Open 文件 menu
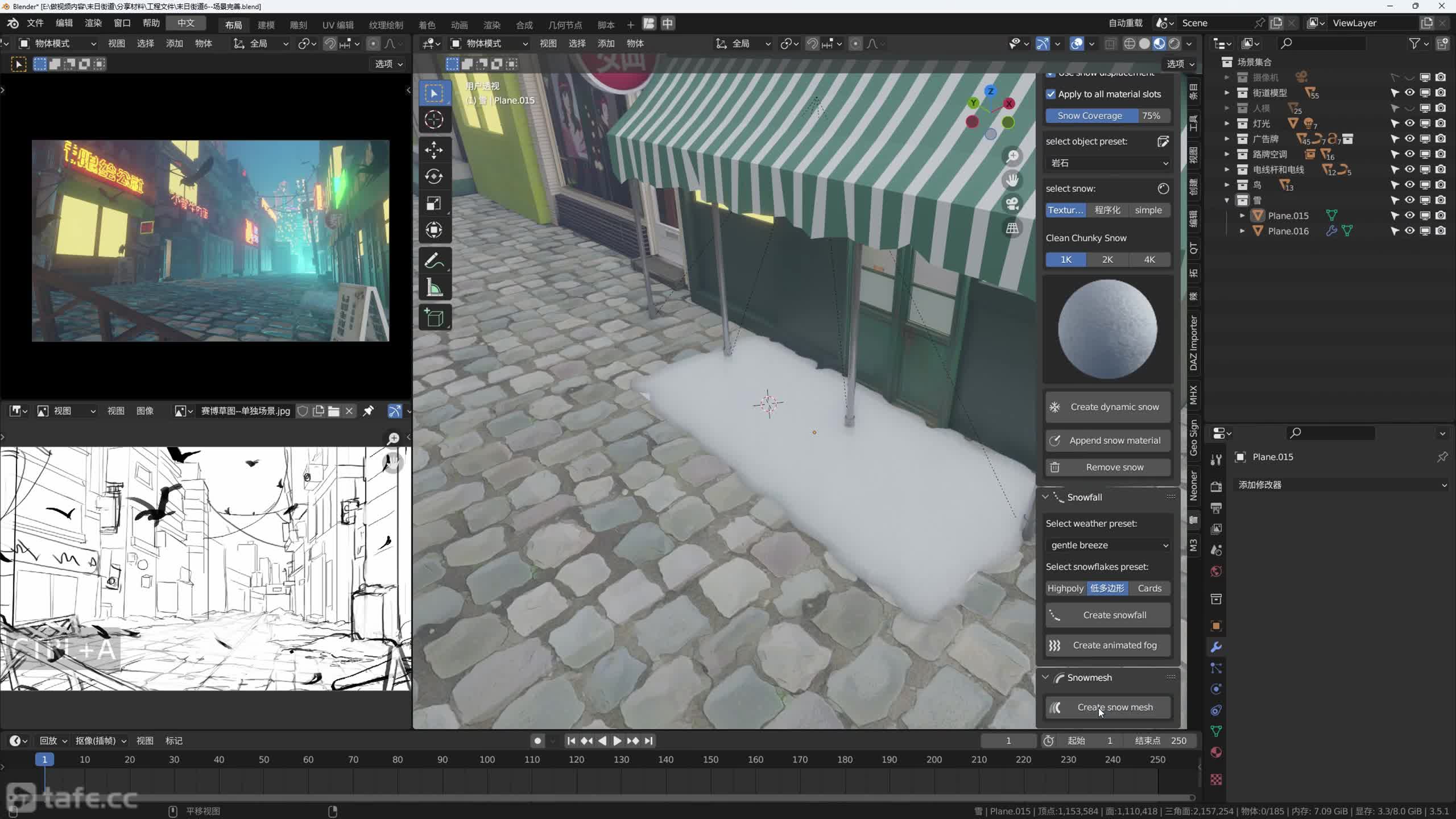 point(35,23)
